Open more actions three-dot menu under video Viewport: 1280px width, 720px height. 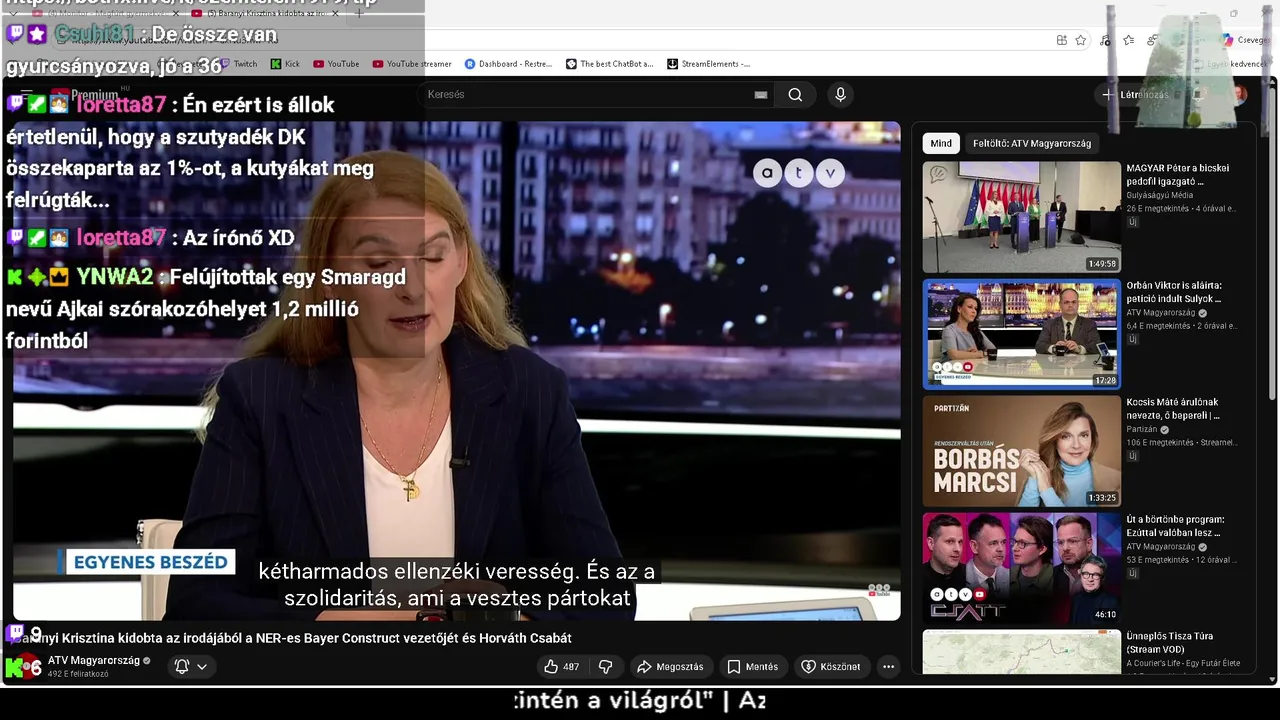(x=888, y=666)
